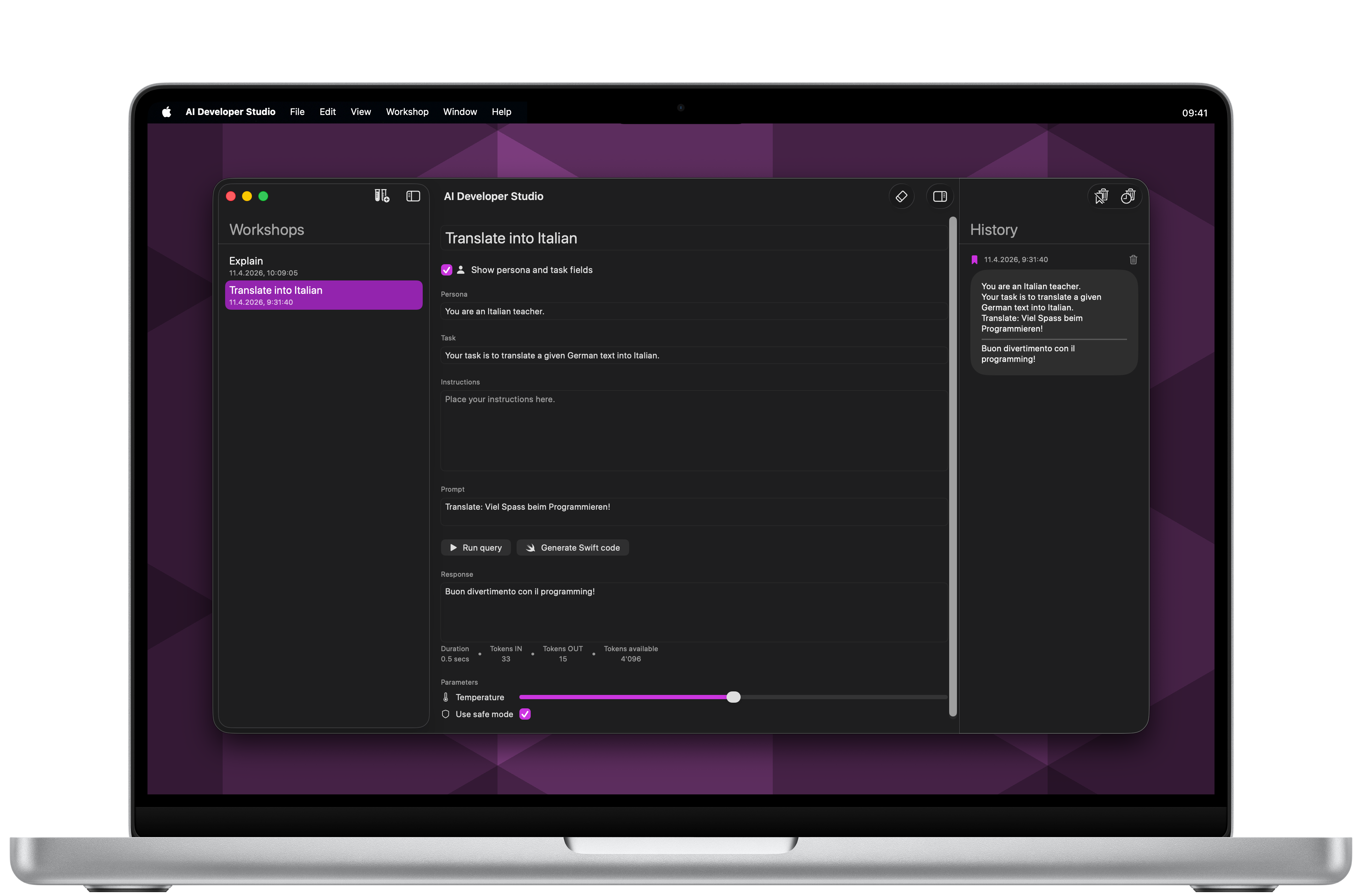Click Generate Swift code button
The image size is (1362, 896).
coord(572,547)
